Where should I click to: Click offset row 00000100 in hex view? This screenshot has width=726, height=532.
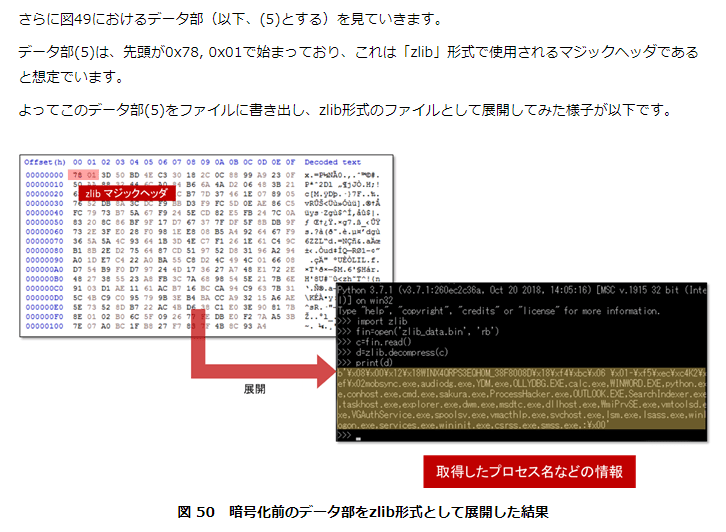point(44,325)
